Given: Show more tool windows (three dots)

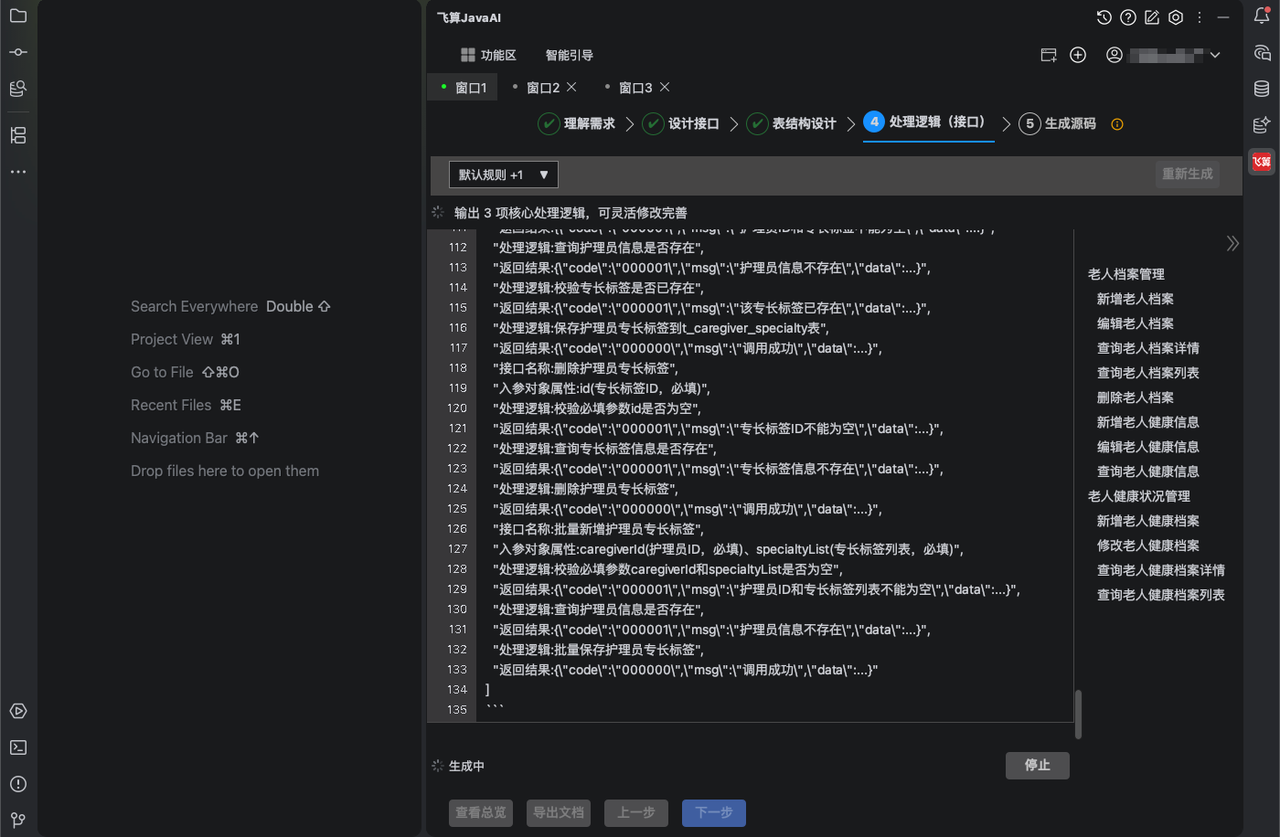Looking at the screenshot, I should [x=18, y=172].
